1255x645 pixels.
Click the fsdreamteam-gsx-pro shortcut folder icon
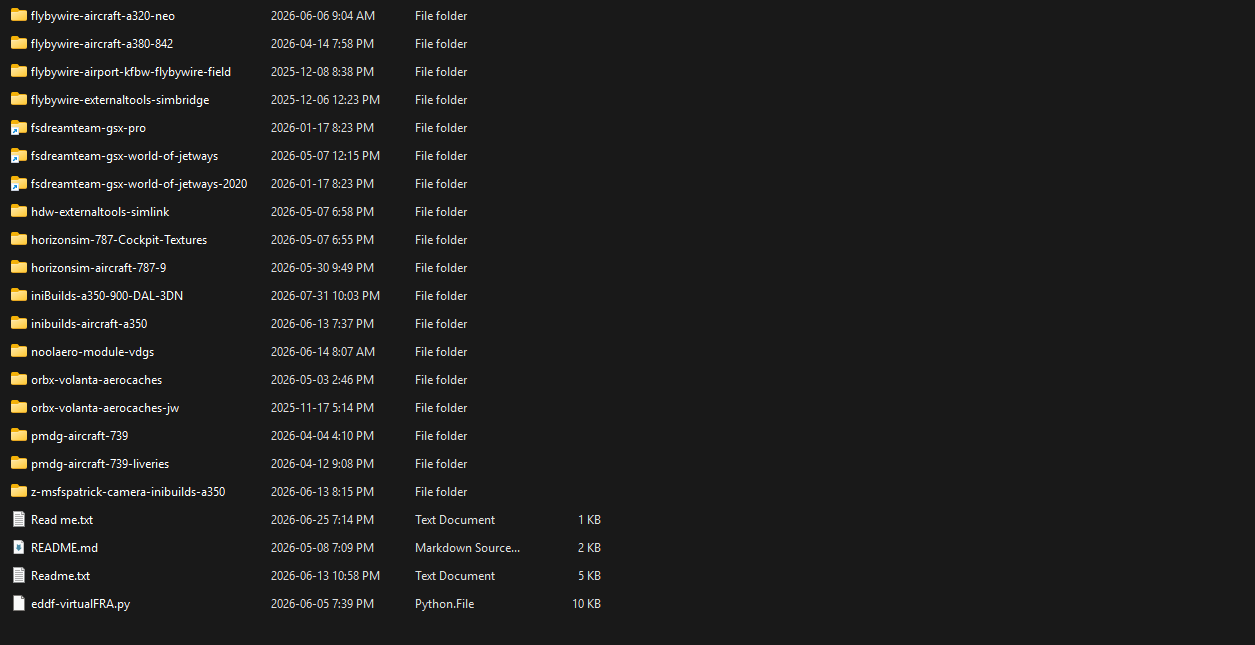18,127
